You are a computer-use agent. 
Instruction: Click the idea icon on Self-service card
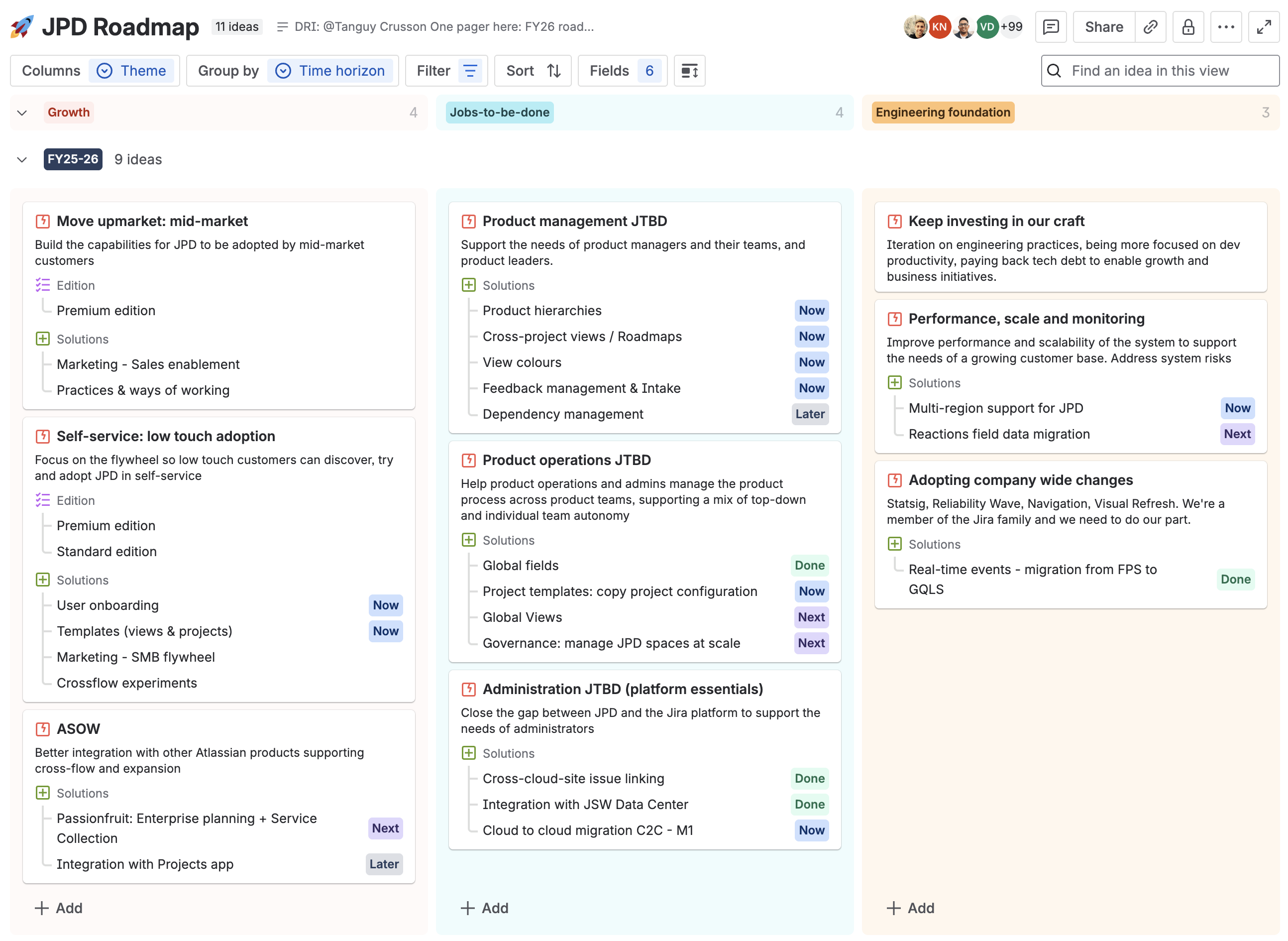tap(43, 436)
